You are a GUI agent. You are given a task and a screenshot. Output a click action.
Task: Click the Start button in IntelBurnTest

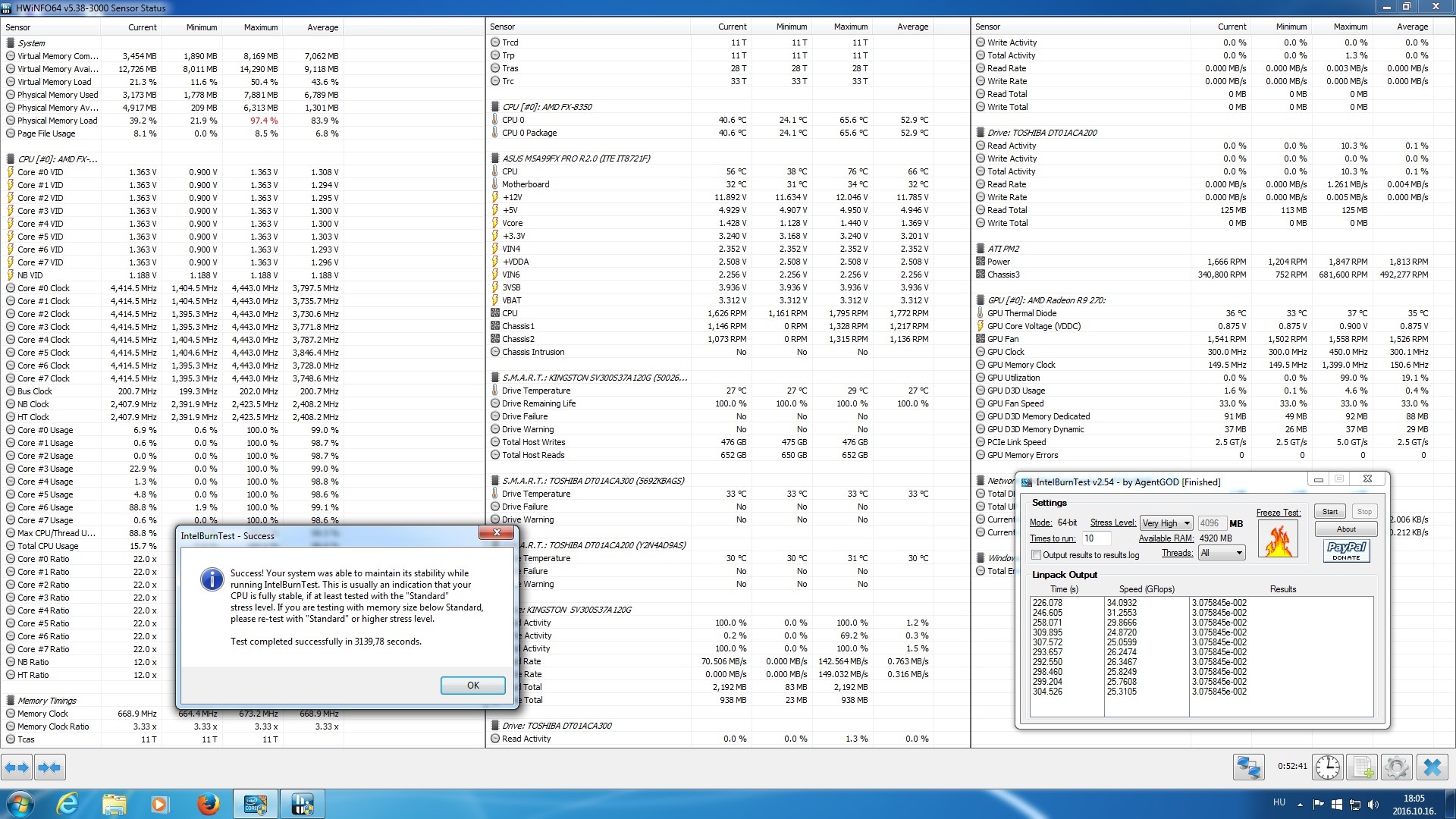1330,511
